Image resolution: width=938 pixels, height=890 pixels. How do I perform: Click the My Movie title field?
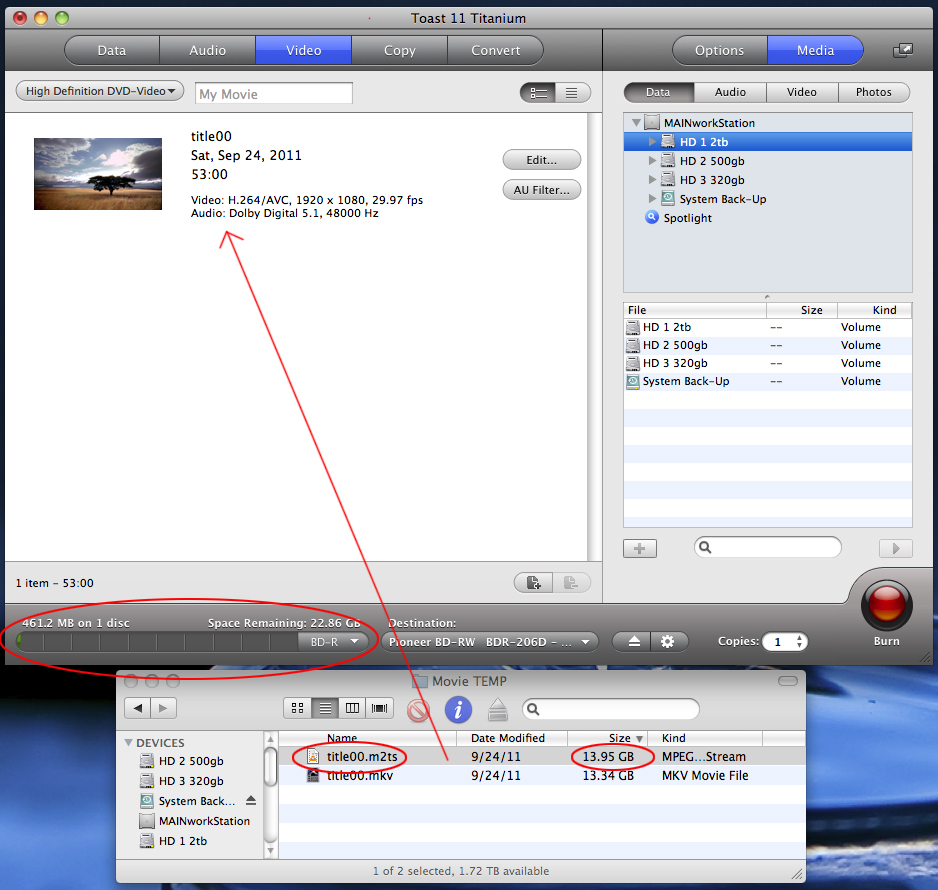coord(274,94)
